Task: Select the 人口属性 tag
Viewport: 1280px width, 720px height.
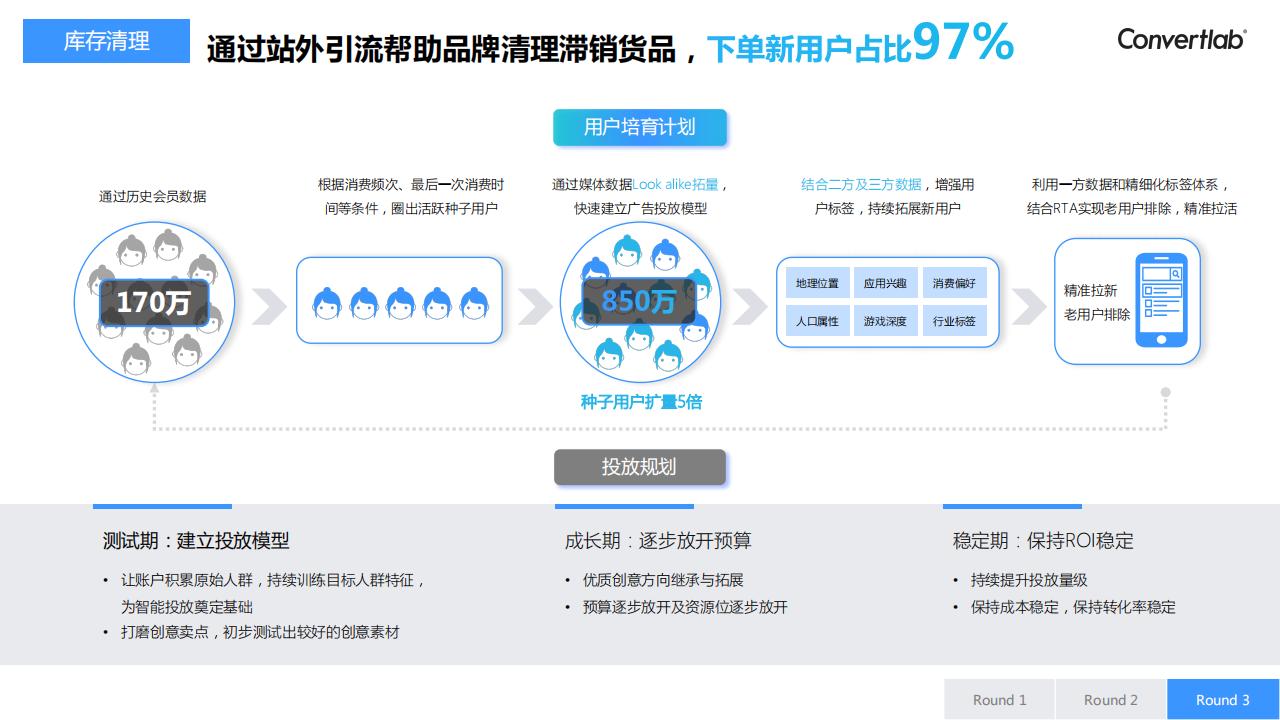Action: [x=817, y=321]
